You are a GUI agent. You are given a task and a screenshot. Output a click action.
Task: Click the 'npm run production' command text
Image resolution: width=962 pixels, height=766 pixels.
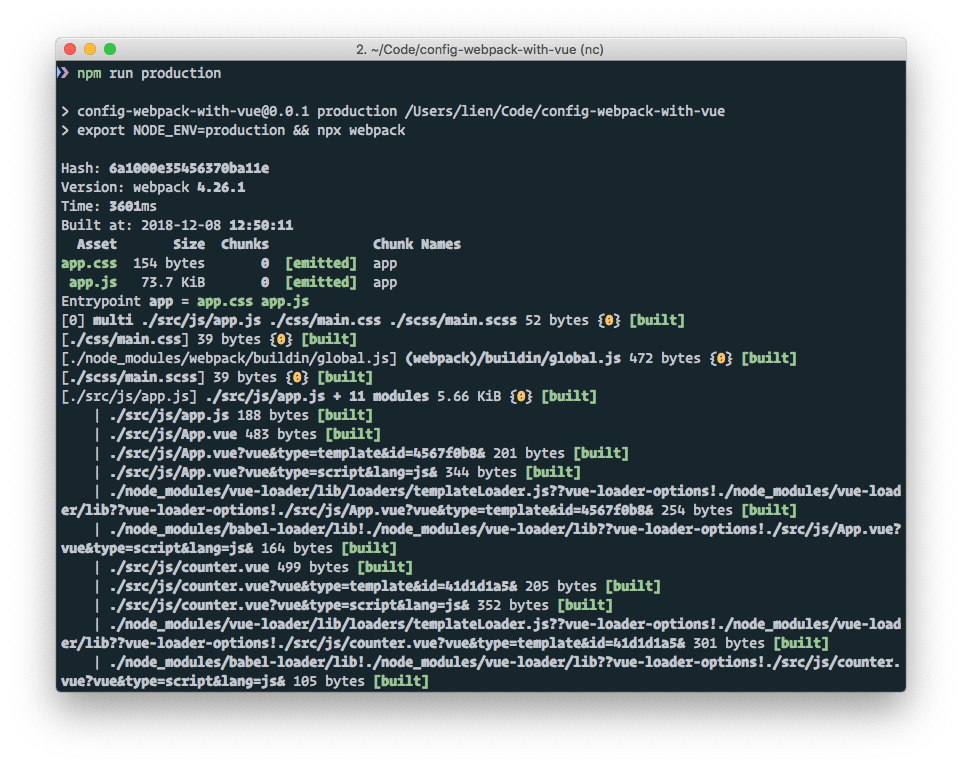coord(149,73)
